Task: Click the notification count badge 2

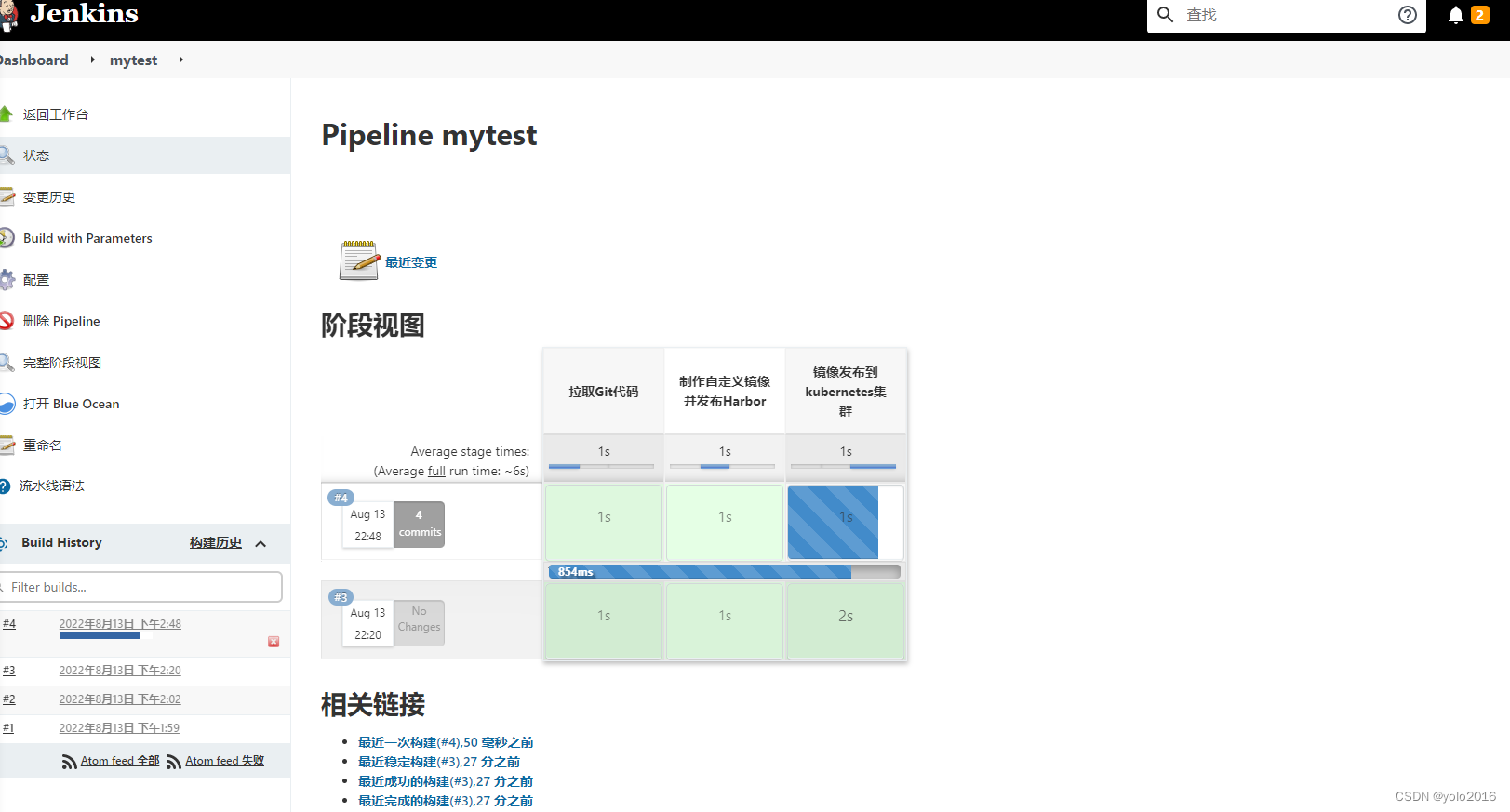Action: coord(1479,15)
